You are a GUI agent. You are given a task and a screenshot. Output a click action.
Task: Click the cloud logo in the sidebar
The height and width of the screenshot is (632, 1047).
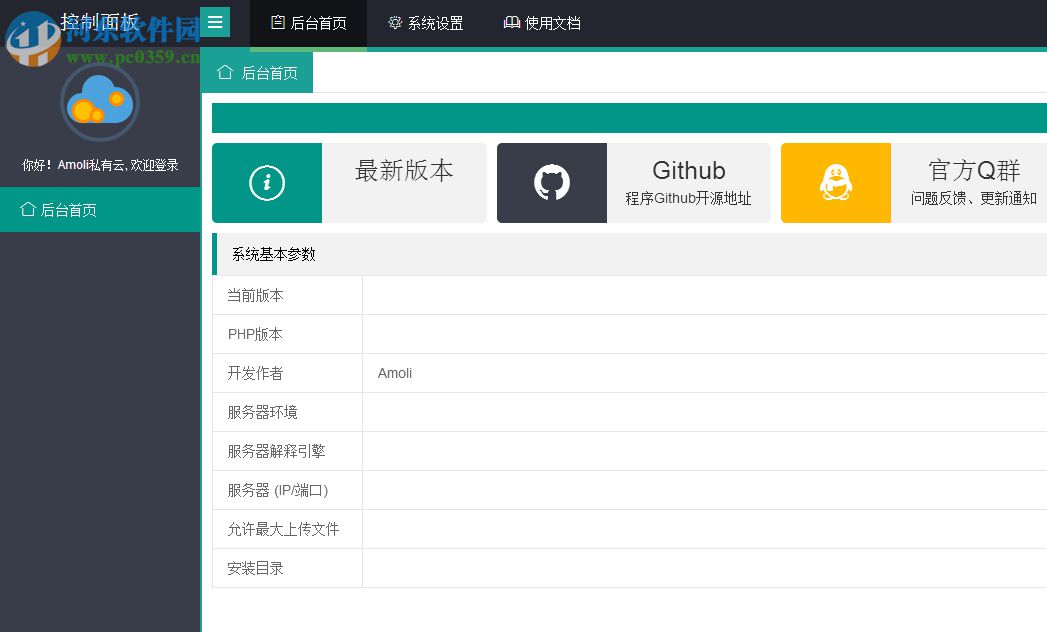(100, 103)
